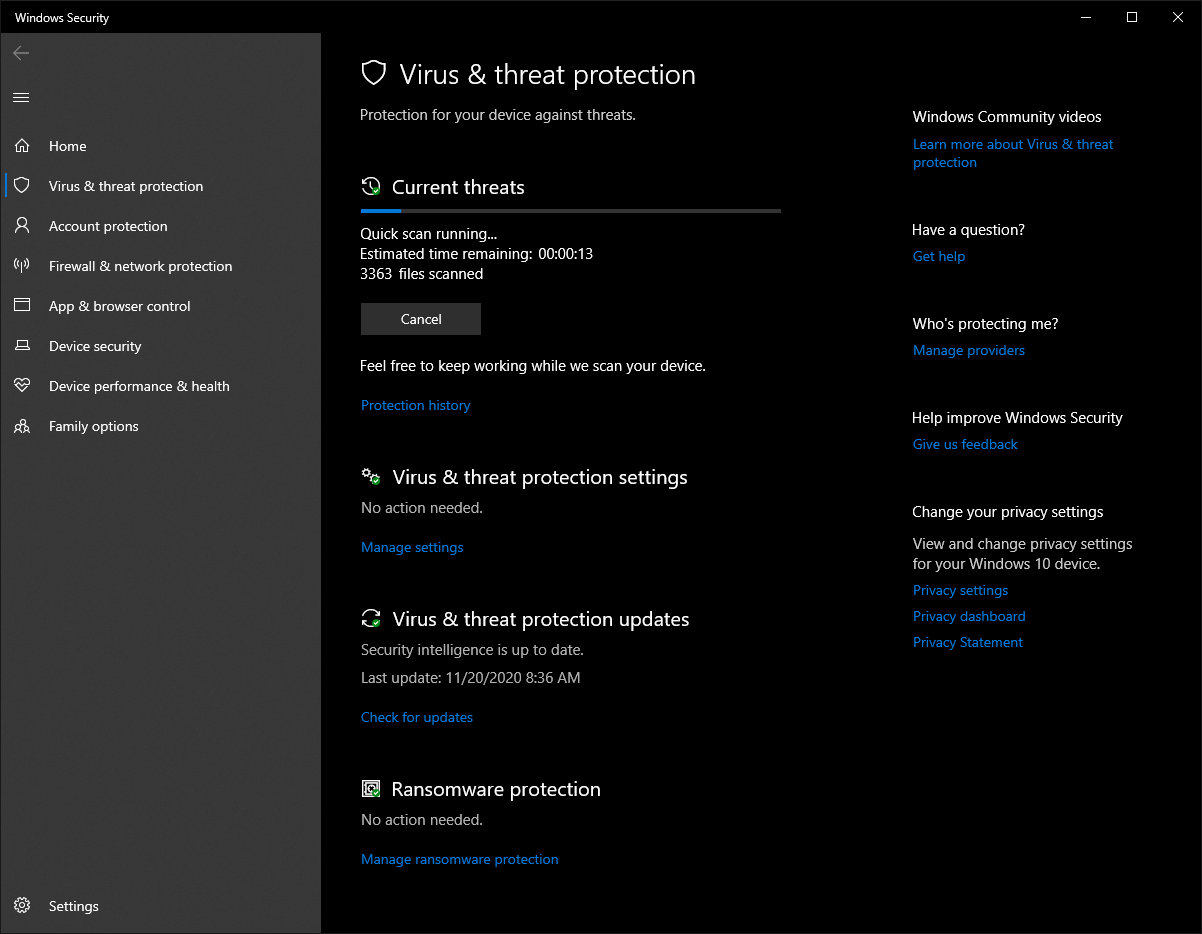Open Family options page
Viewport: 1202px width, 934px height.
tap(160, 426)
